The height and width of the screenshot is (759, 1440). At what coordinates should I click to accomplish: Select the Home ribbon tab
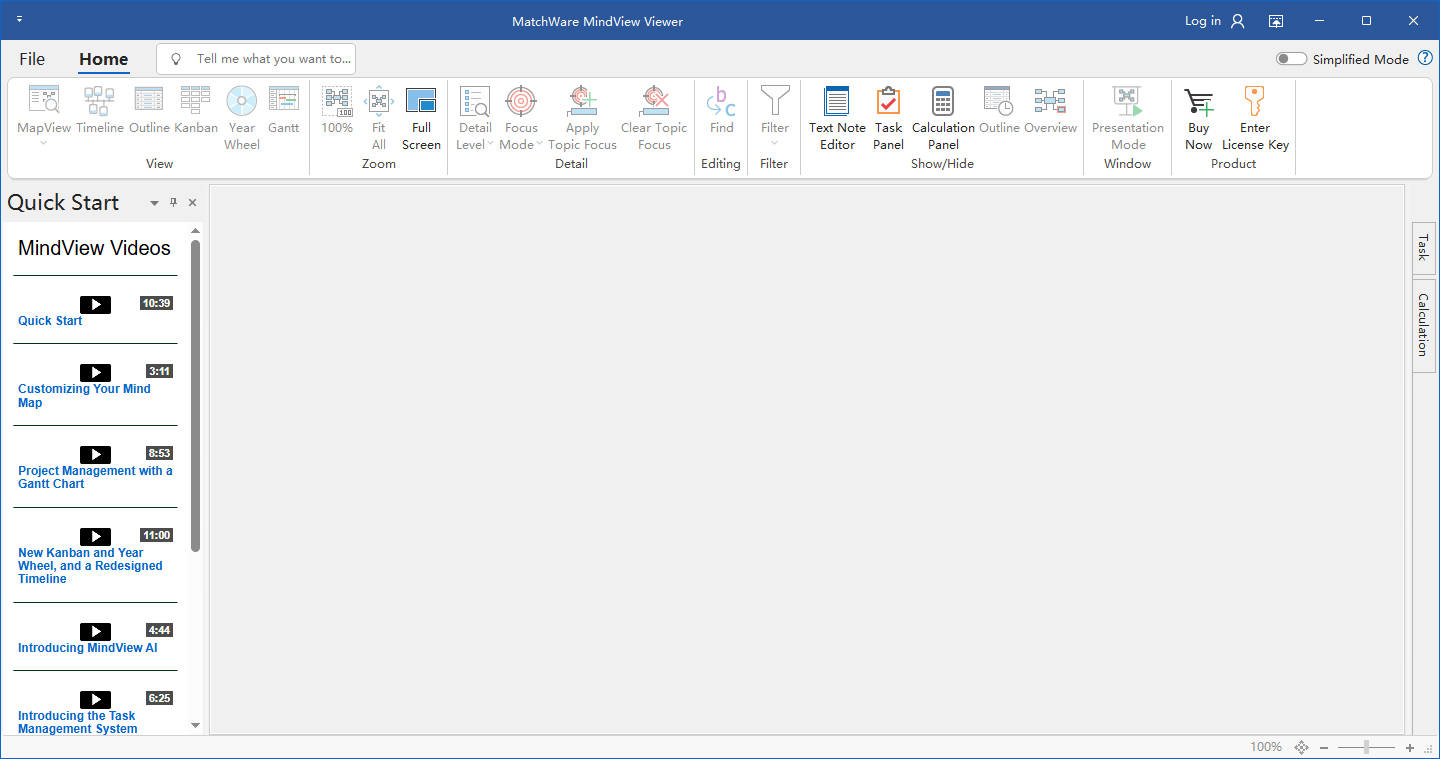(104, 59)
